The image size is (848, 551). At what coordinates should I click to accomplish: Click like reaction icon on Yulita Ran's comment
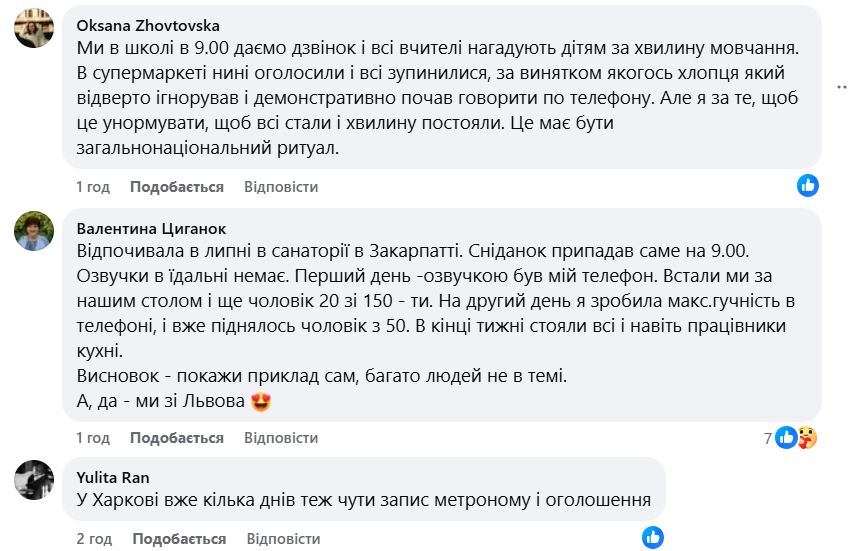(x=652, y=537)
